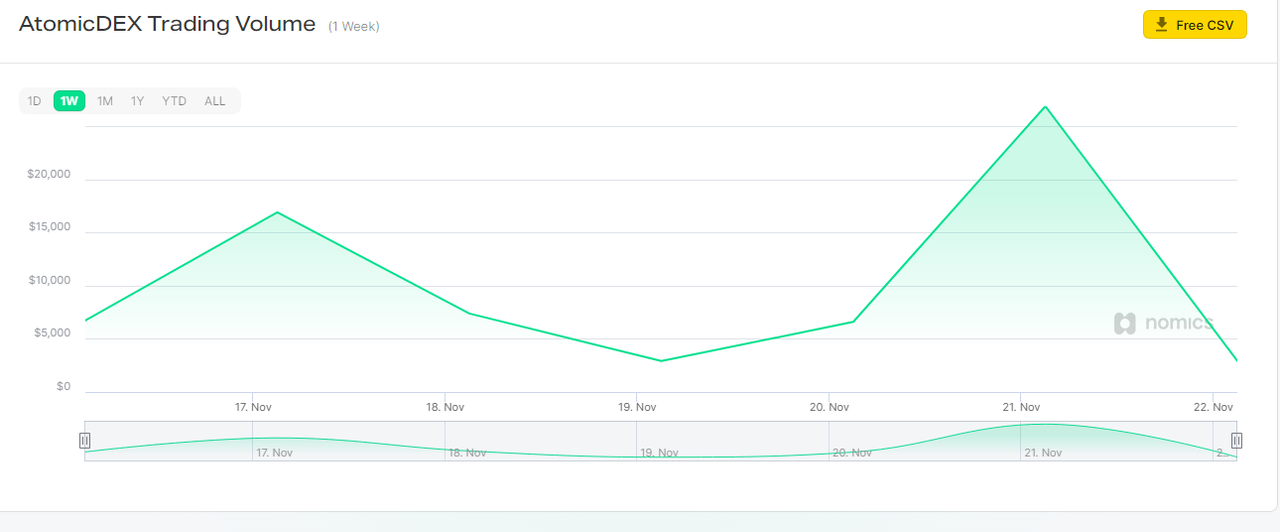Screen dimensions: 1280x532
Task: Click the AtomicDEX Trading Volume heading
Action: 167,24
